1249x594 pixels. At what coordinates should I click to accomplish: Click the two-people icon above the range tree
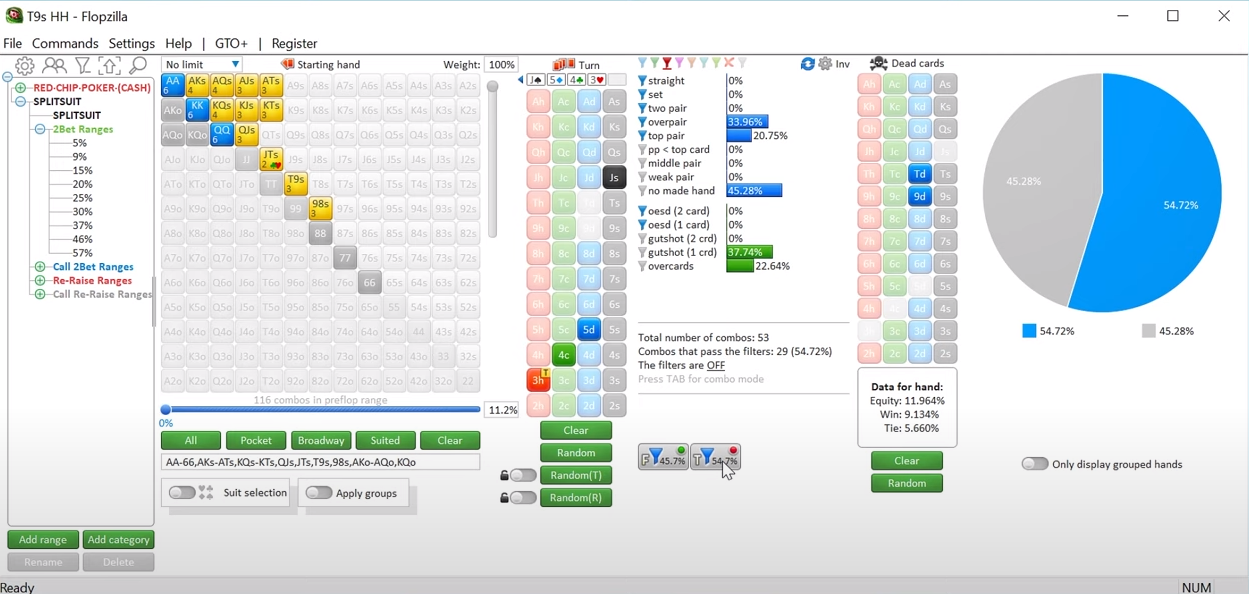[54, 66]
